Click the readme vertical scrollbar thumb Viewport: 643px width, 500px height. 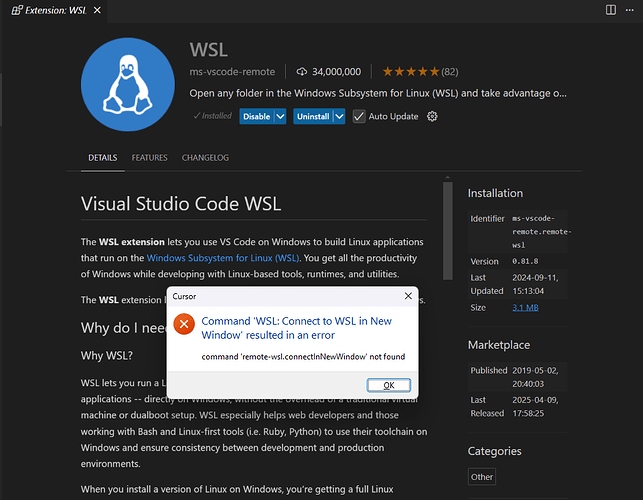coord(448,231)
